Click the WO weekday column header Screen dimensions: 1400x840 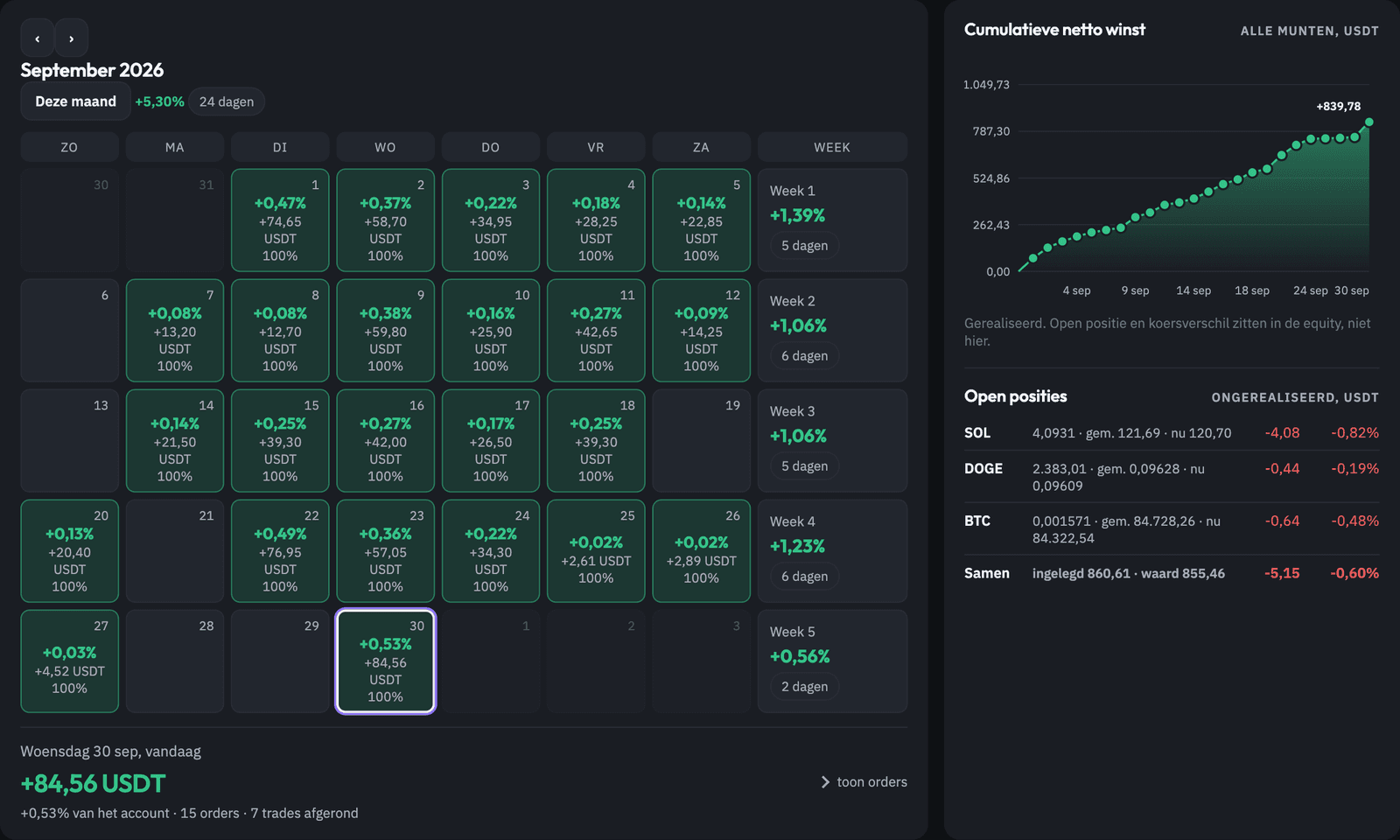(x=385, y=147)
